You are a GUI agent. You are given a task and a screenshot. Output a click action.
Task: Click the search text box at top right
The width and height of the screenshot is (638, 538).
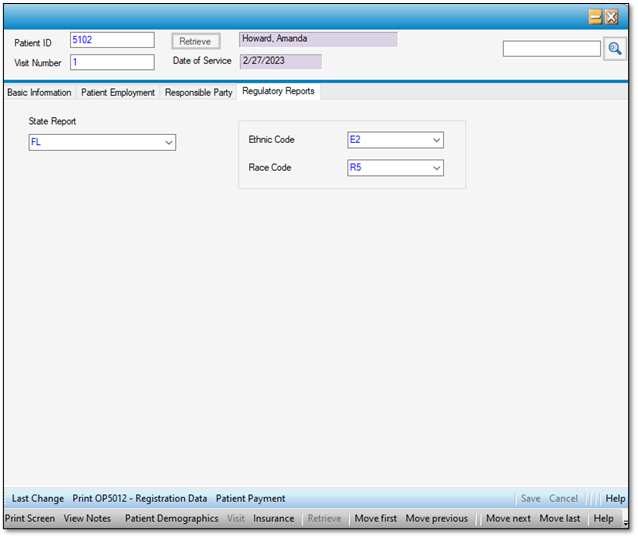[551, 49]
